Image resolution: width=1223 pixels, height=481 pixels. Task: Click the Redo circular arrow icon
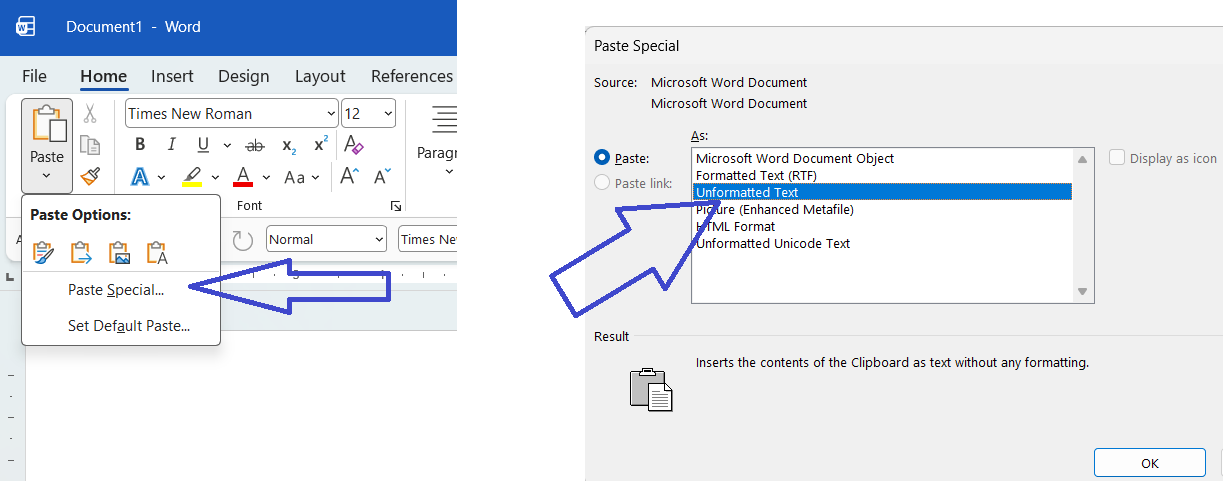pyautogui.click(x=243, y=240)
